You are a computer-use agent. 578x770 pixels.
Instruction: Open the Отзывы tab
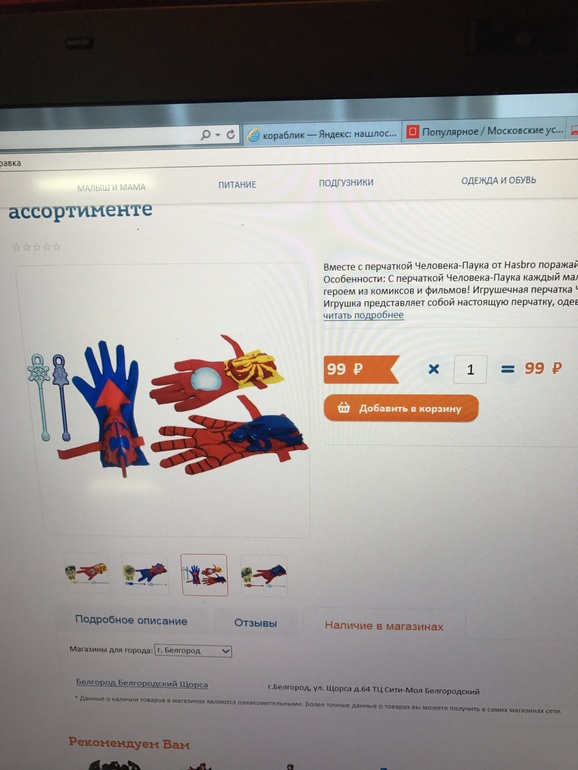click(x=255, y=623)
